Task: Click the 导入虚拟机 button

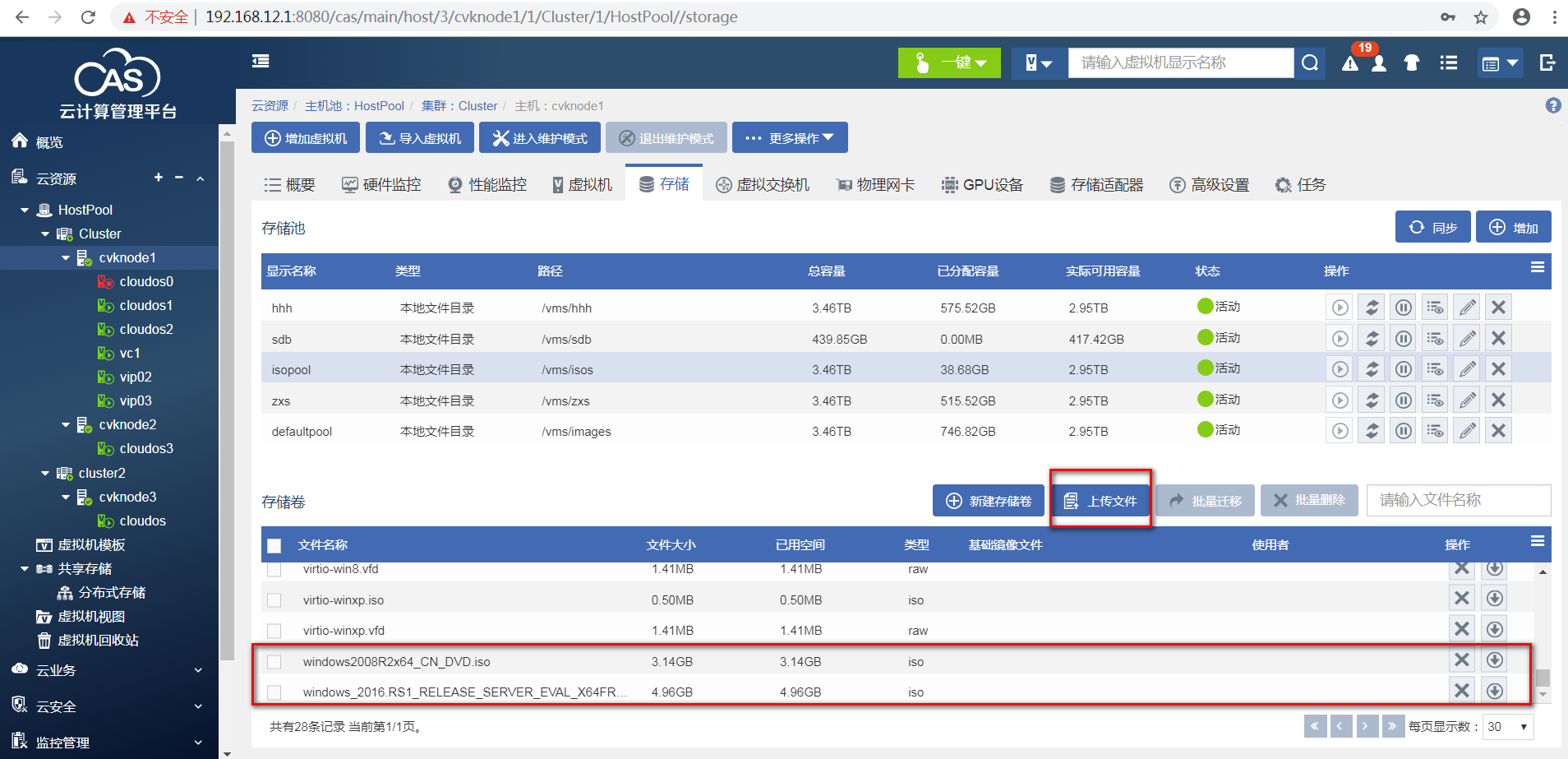Action: point(420,138)
